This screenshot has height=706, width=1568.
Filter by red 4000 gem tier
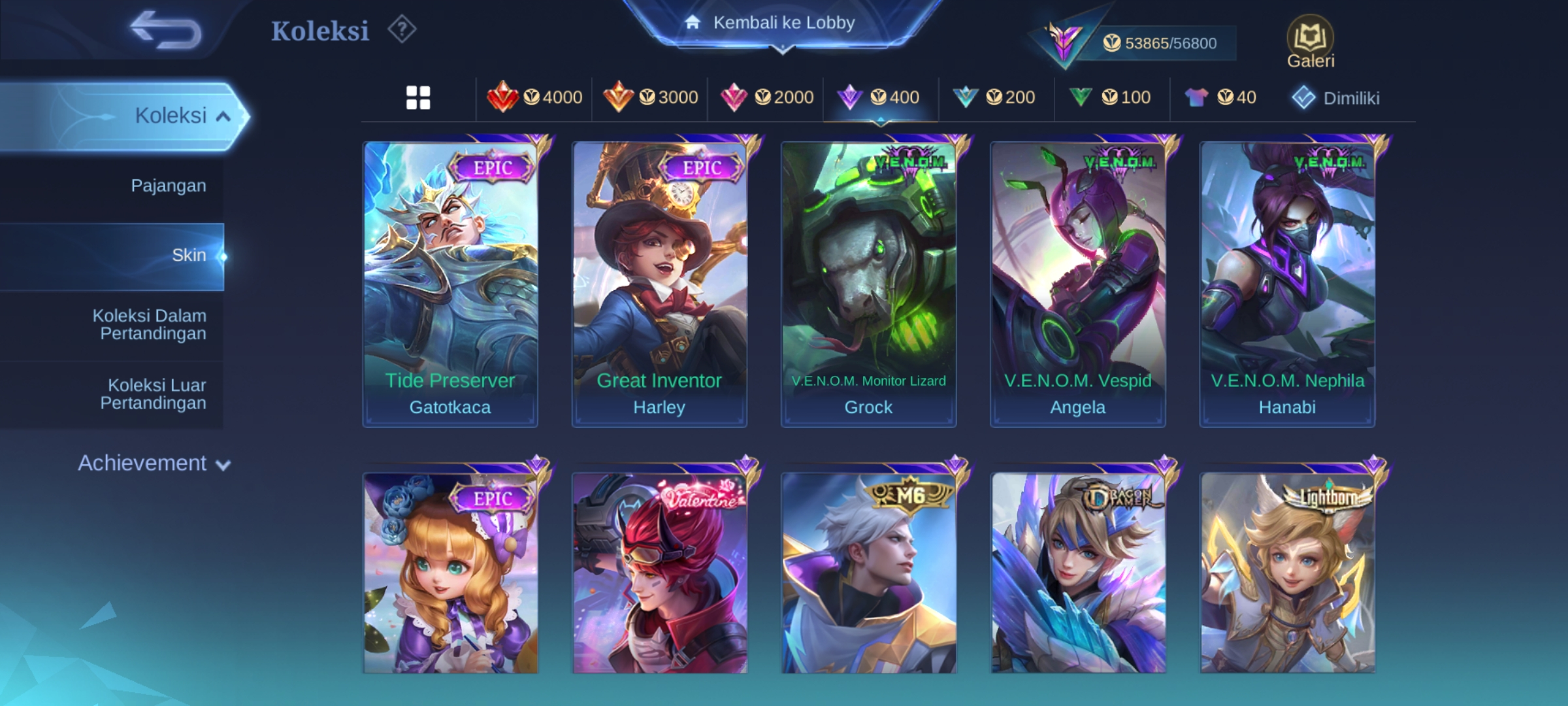534,97
